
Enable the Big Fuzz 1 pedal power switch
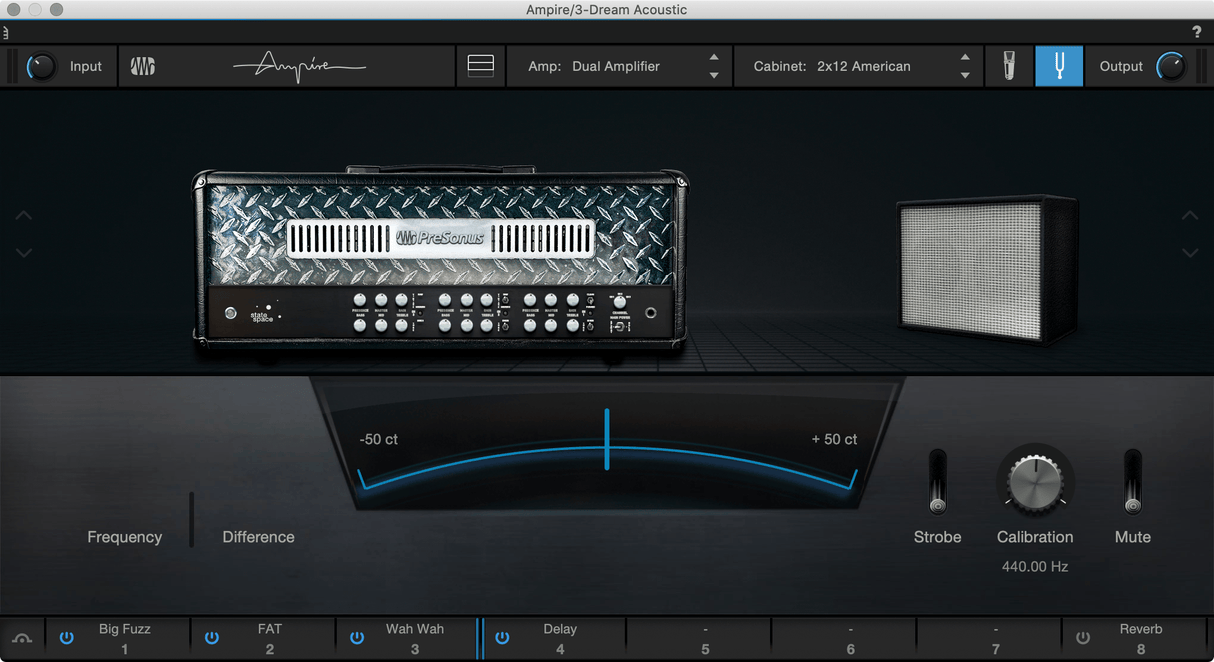click(x=66, y=637)
